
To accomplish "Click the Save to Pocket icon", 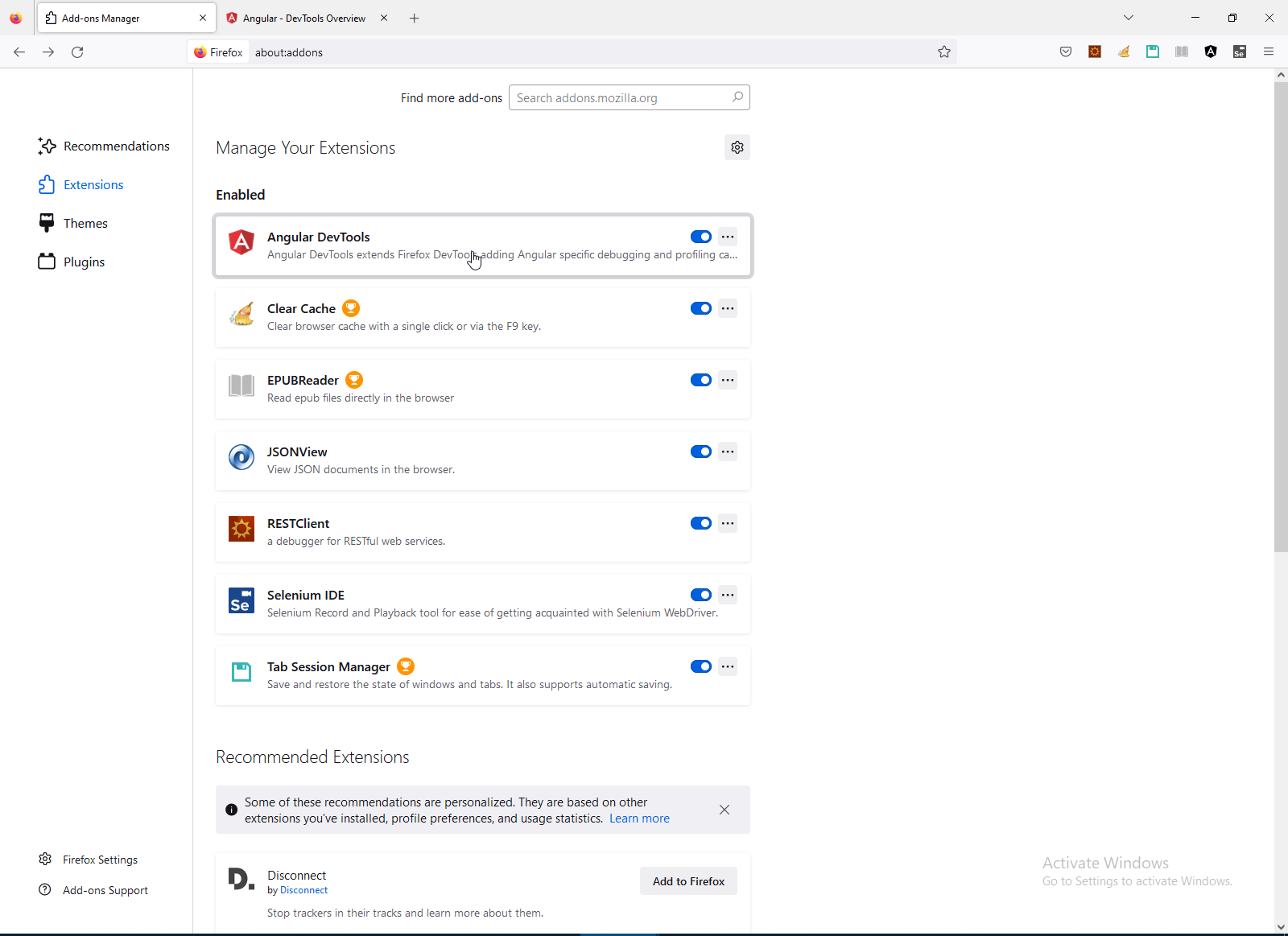I will coord(1066,52).
